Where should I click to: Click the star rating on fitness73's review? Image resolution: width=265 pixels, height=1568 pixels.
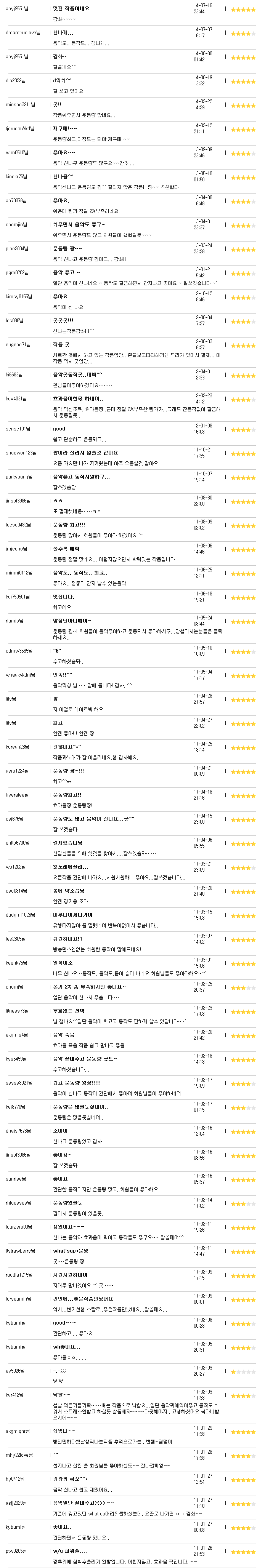(243, 1011)
